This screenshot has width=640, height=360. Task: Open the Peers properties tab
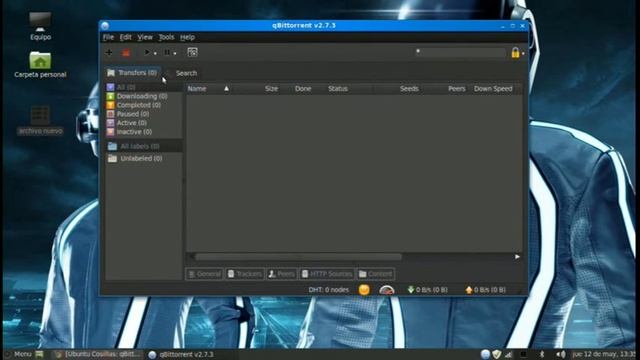[x=281, y=274]
